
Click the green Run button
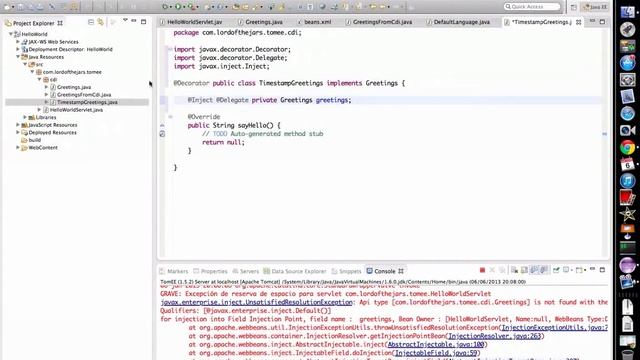[178, 7]
